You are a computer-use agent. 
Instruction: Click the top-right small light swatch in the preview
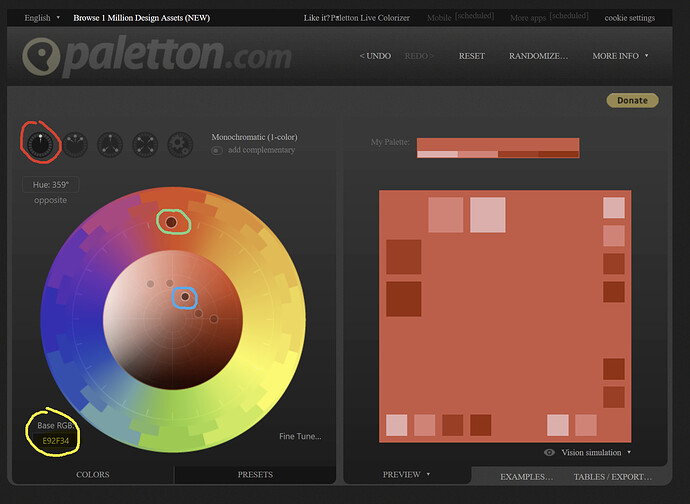614,208
